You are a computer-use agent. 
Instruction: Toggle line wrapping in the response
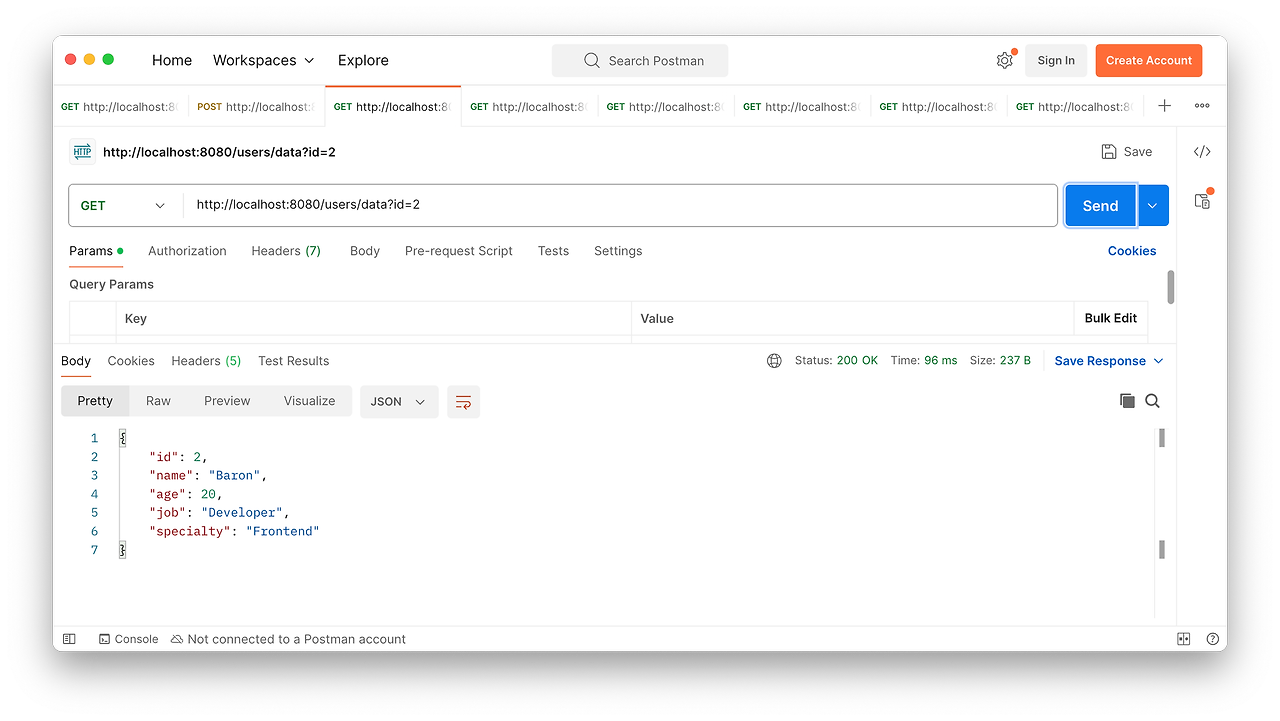pyautogui.click(x=463, y=401)
